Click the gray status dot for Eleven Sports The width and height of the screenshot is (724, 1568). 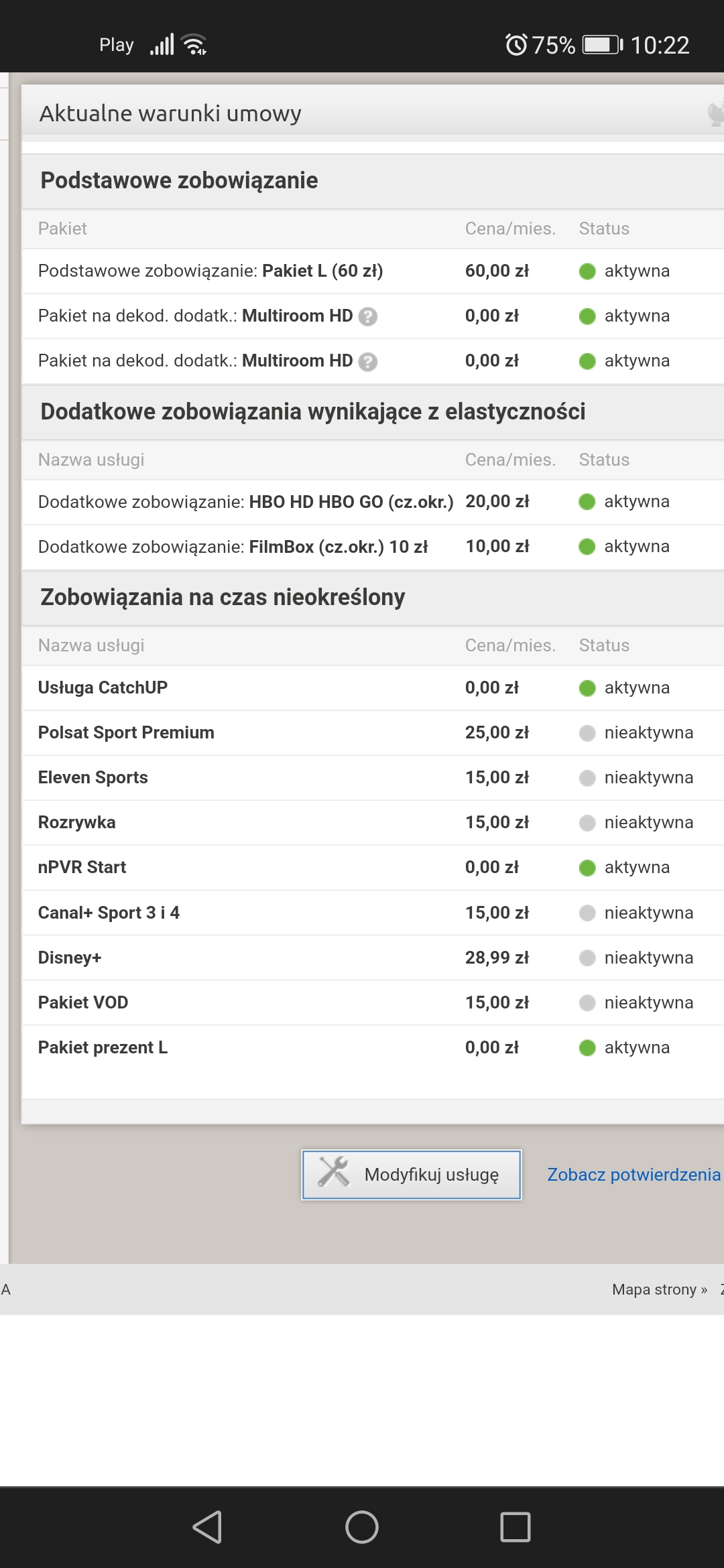[587, 778]
